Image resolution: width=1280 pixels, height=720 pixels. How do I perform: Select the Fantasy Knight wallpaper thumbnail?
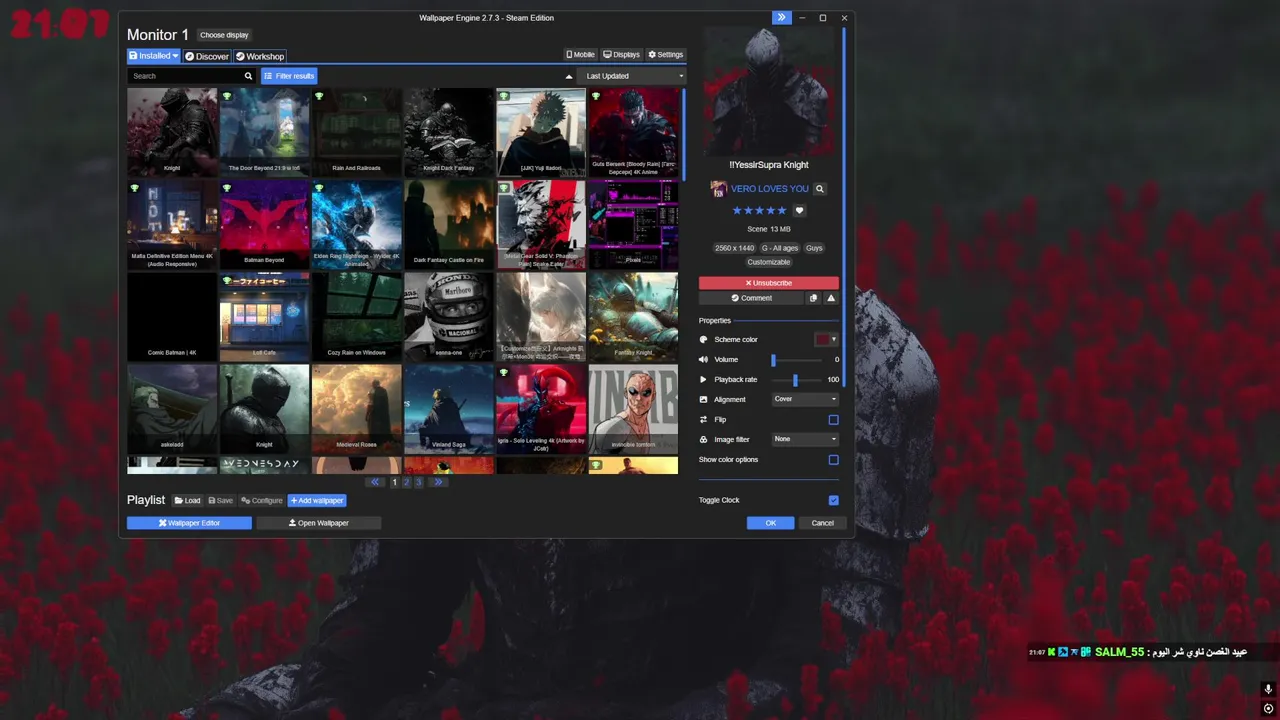[633, 317]
